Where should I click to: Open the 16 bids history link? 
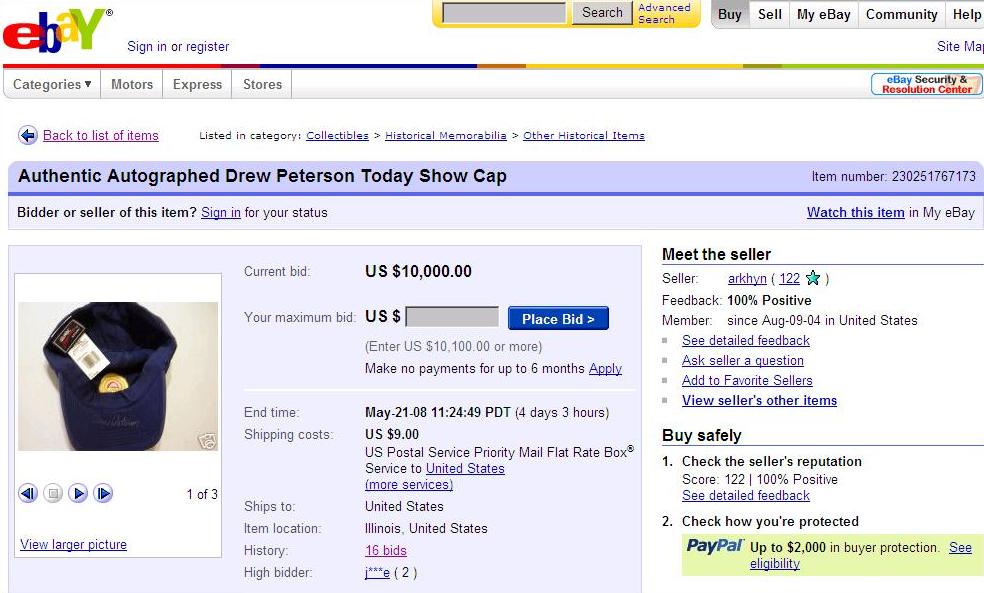386,550
